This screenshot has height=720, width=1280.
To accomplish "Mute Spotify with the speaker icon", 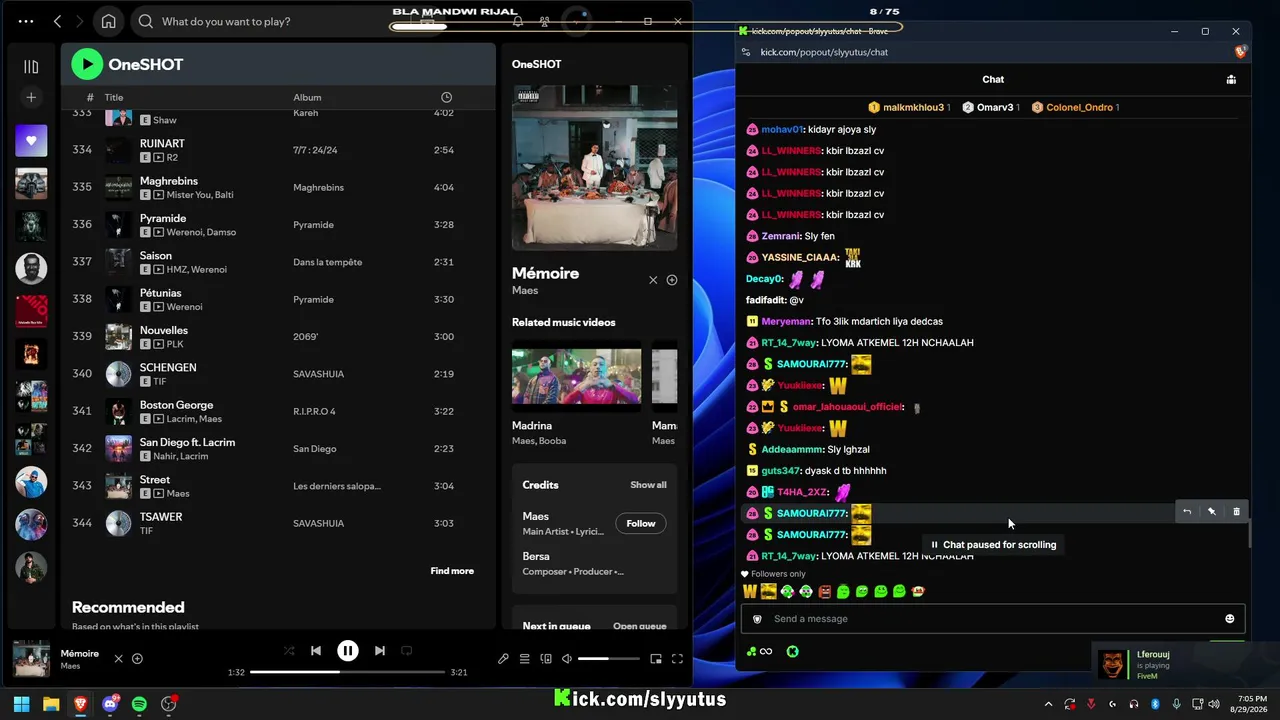I will (x=567, y=659).
